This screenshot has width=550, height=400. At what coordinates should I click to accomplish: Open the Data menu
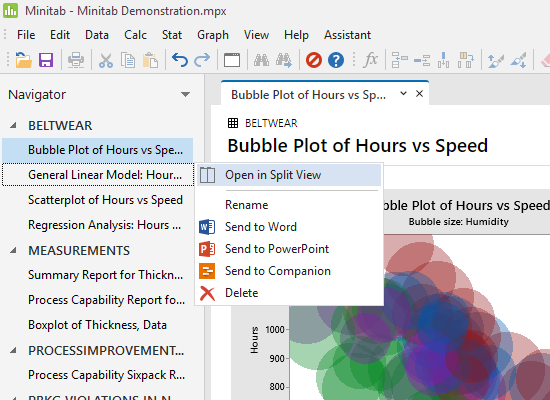click(x=97, y=35)
